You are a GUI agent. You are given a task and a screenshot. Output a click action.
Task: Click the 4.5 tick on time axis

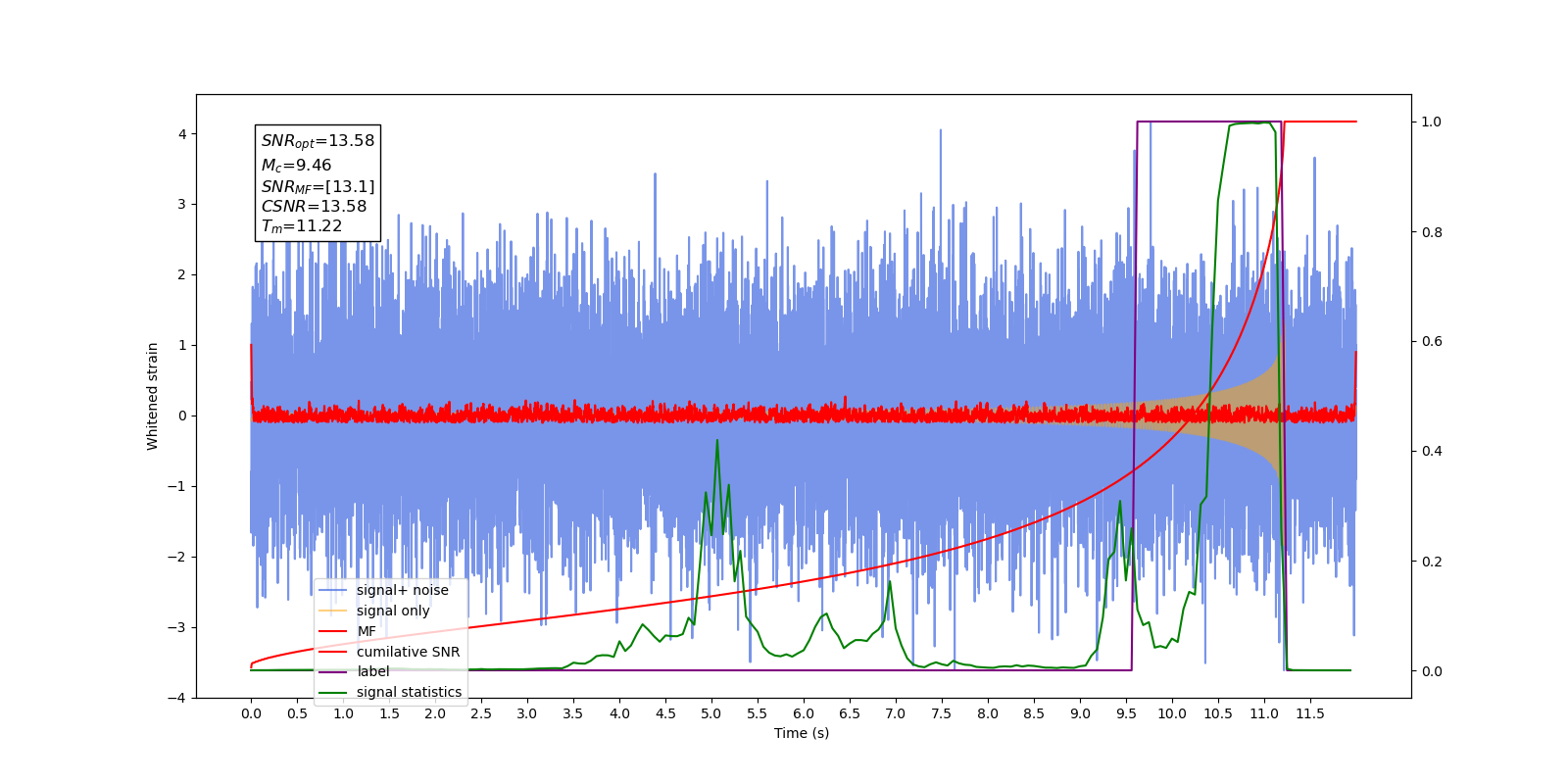pos(665,713)
